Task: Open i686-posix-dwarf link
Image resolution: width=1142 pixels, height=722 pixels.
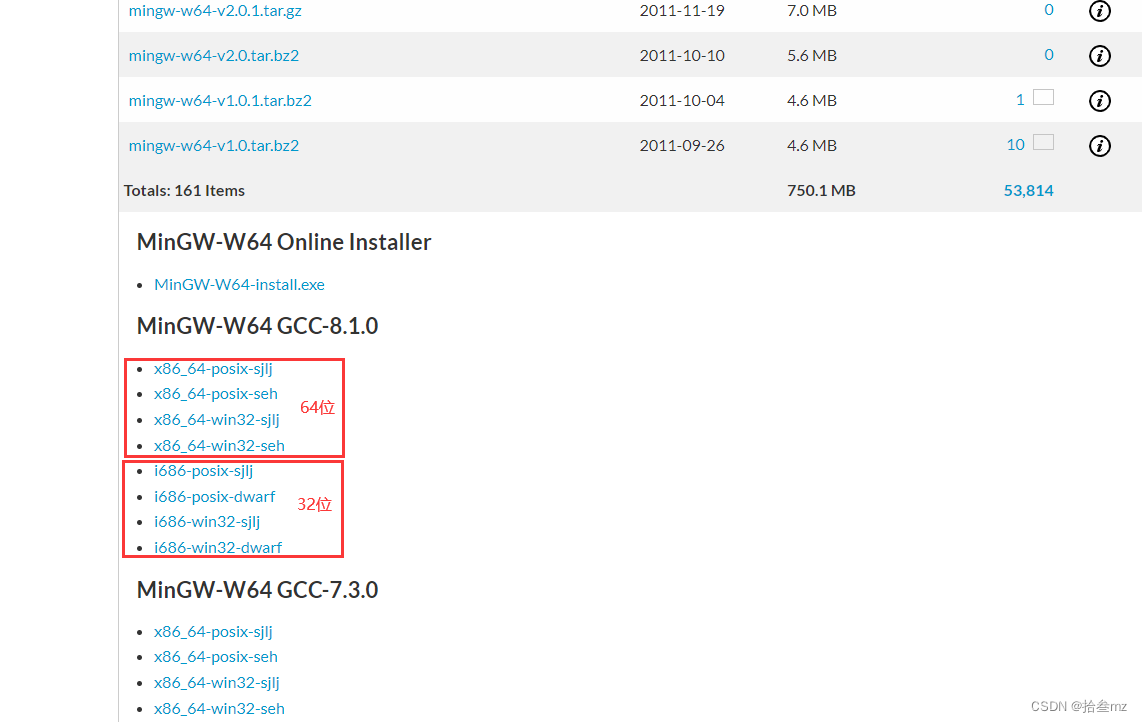Action: [214, 497]
